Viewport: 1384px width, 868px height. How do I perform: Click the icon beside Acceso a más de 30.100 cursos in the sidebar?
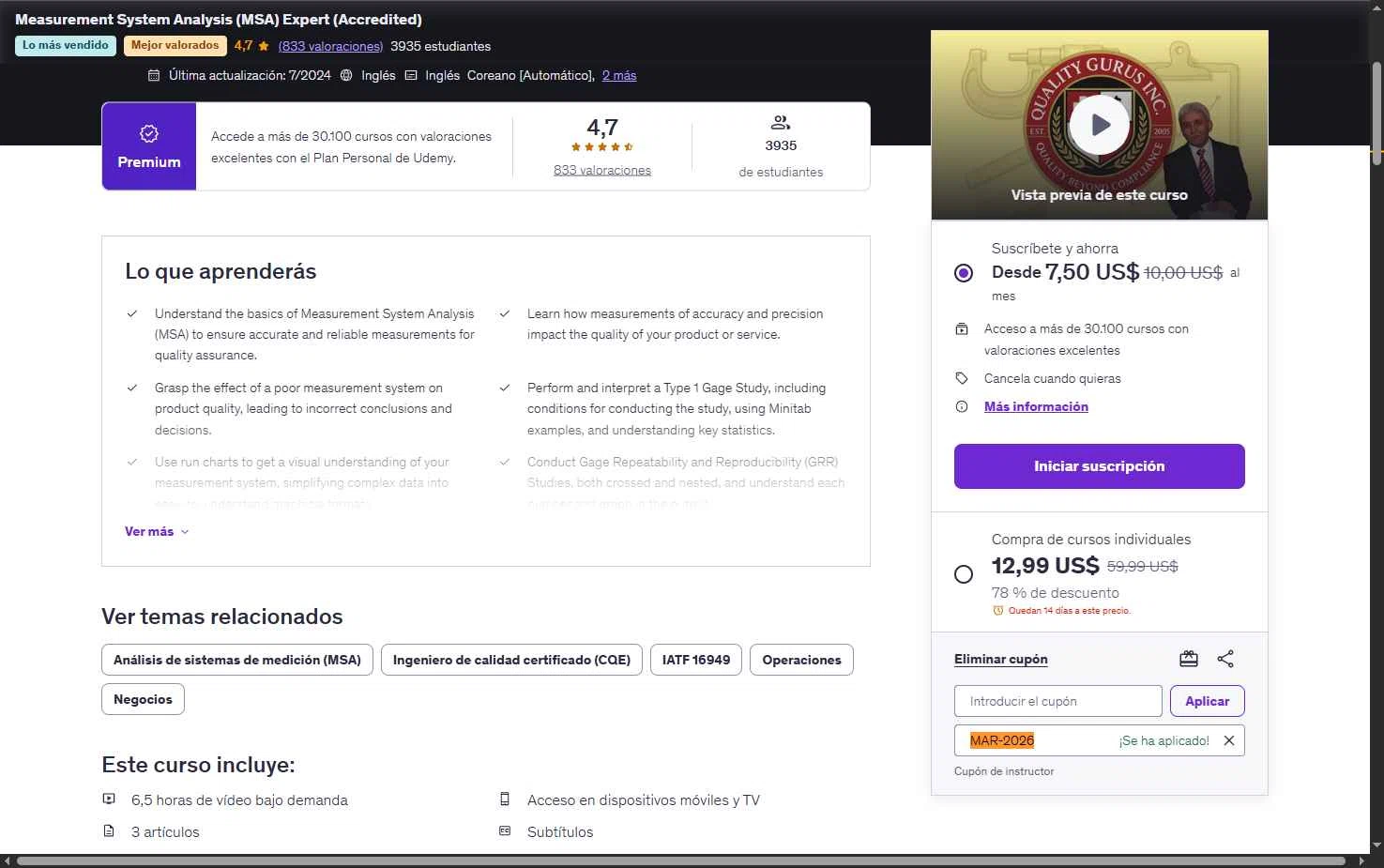962,328
